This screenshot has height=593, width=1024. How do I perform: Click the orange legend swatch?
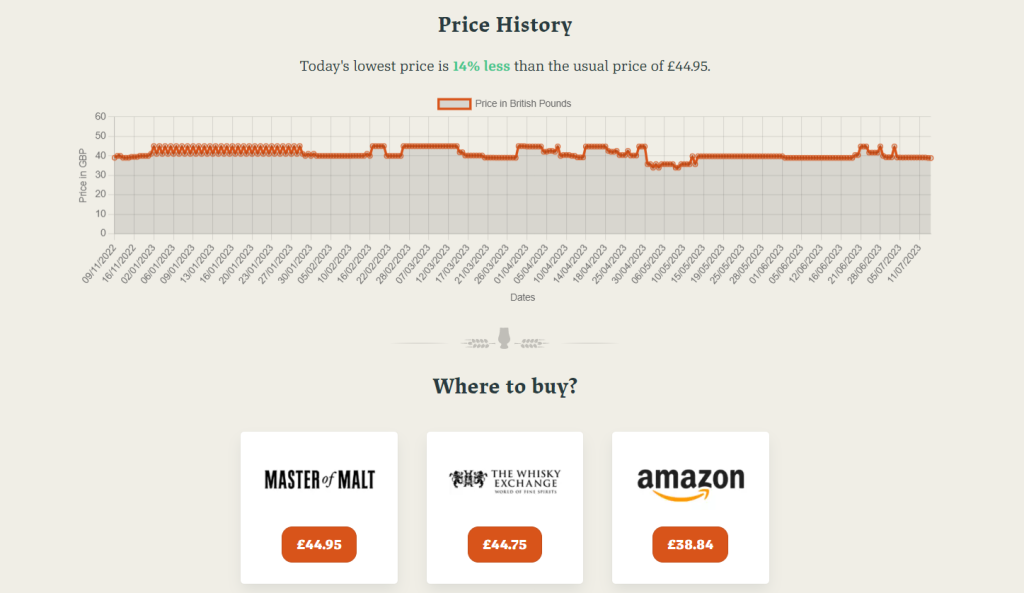click(x=454, y=103)
